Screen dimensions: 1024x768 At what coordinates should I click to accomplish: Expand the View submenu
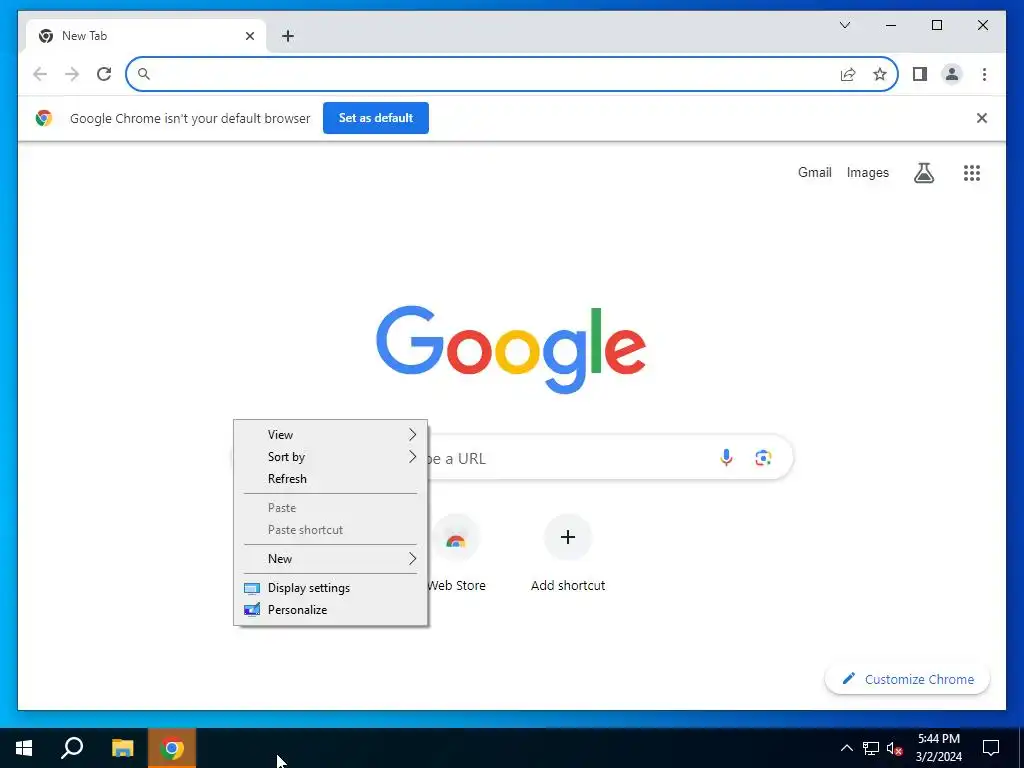(x=330, y=435)
